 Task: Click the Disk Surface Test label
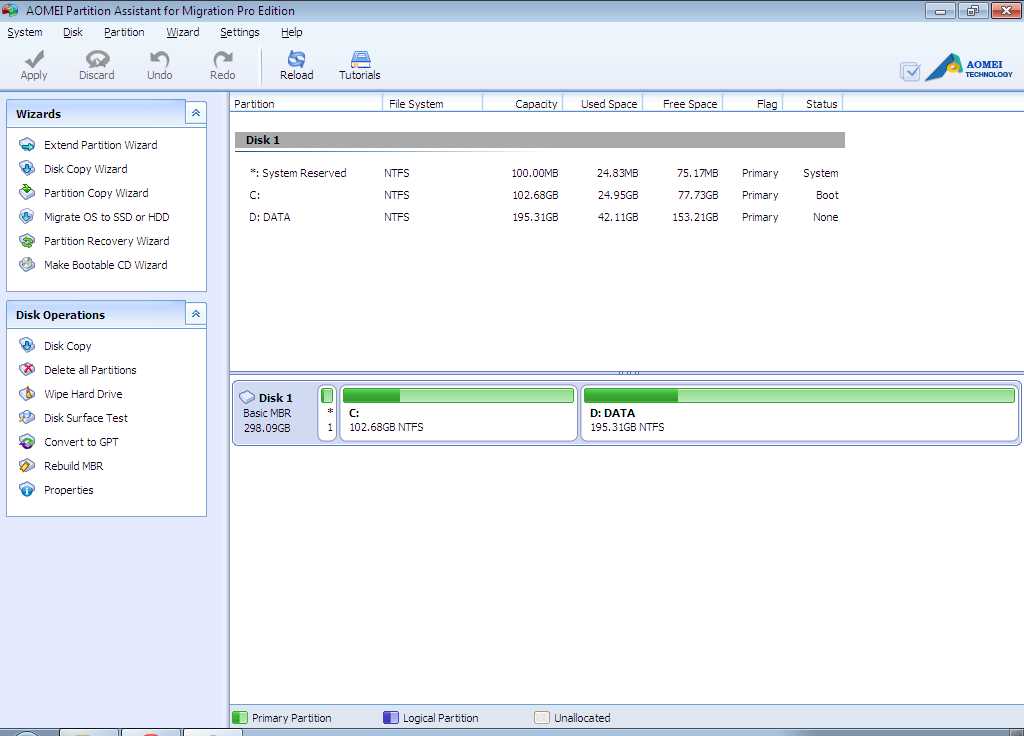tap(86, 418)
